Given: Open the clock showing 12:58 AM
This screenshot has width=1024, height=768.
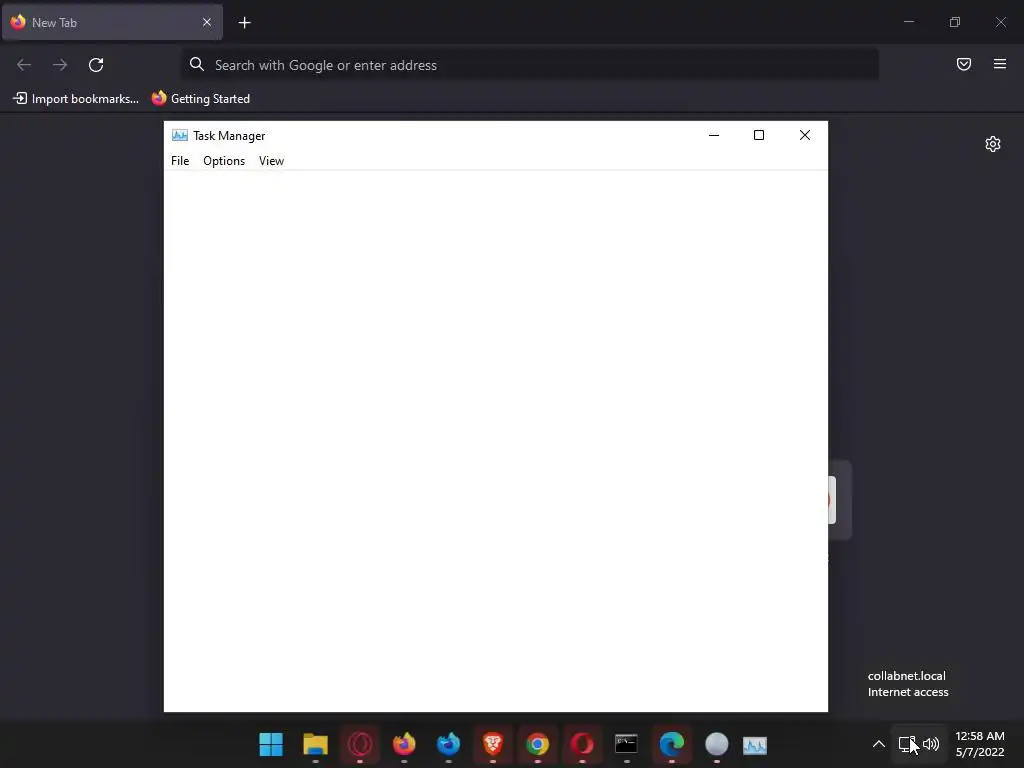Looking at the screenshot, I should [980, 744].
